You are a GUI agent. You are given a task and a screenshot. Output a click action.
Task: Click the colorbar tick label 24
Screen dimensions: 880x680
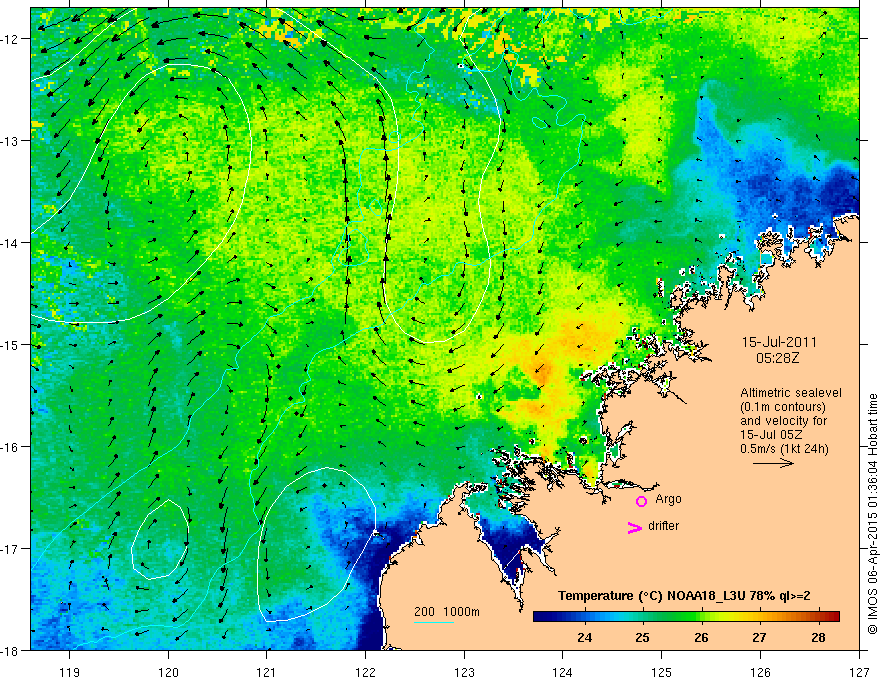pyautogui.click(x=584, y=637)
